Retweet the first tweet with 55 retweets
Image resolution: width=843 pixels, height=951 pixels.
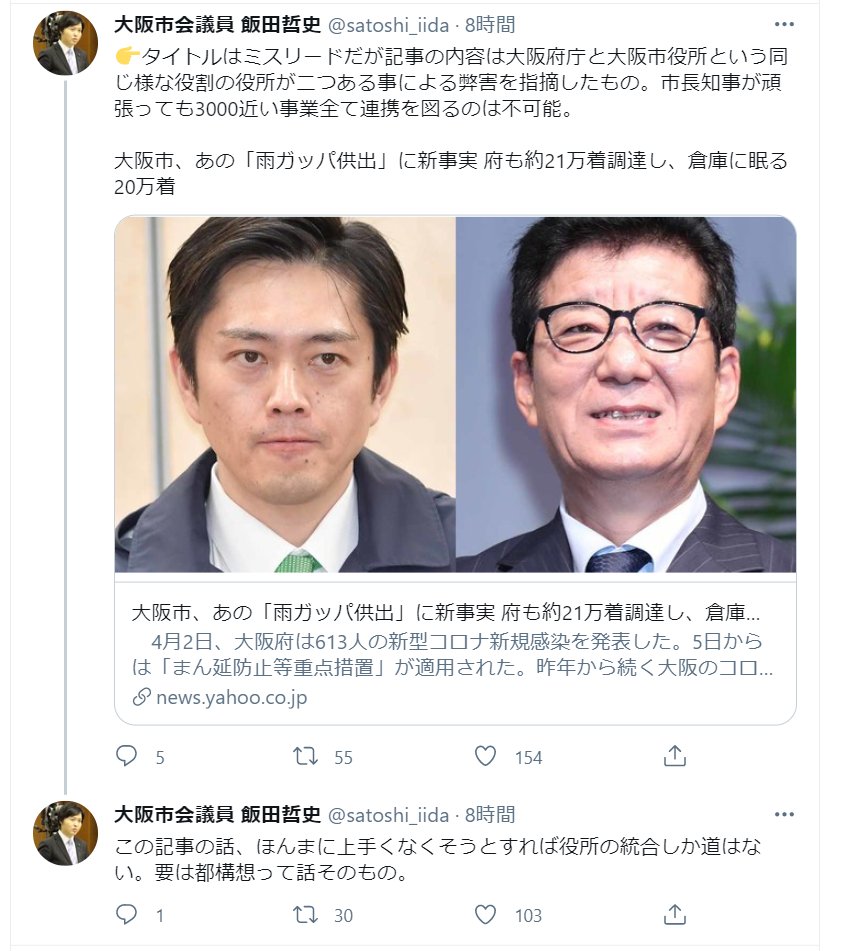pyautogui.click(x=305, y=756)
